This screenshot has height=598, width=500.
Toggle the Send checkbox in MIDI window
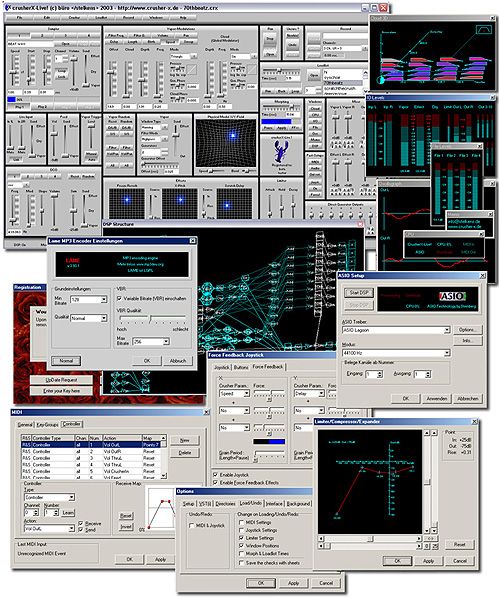[x=80, y=529]
